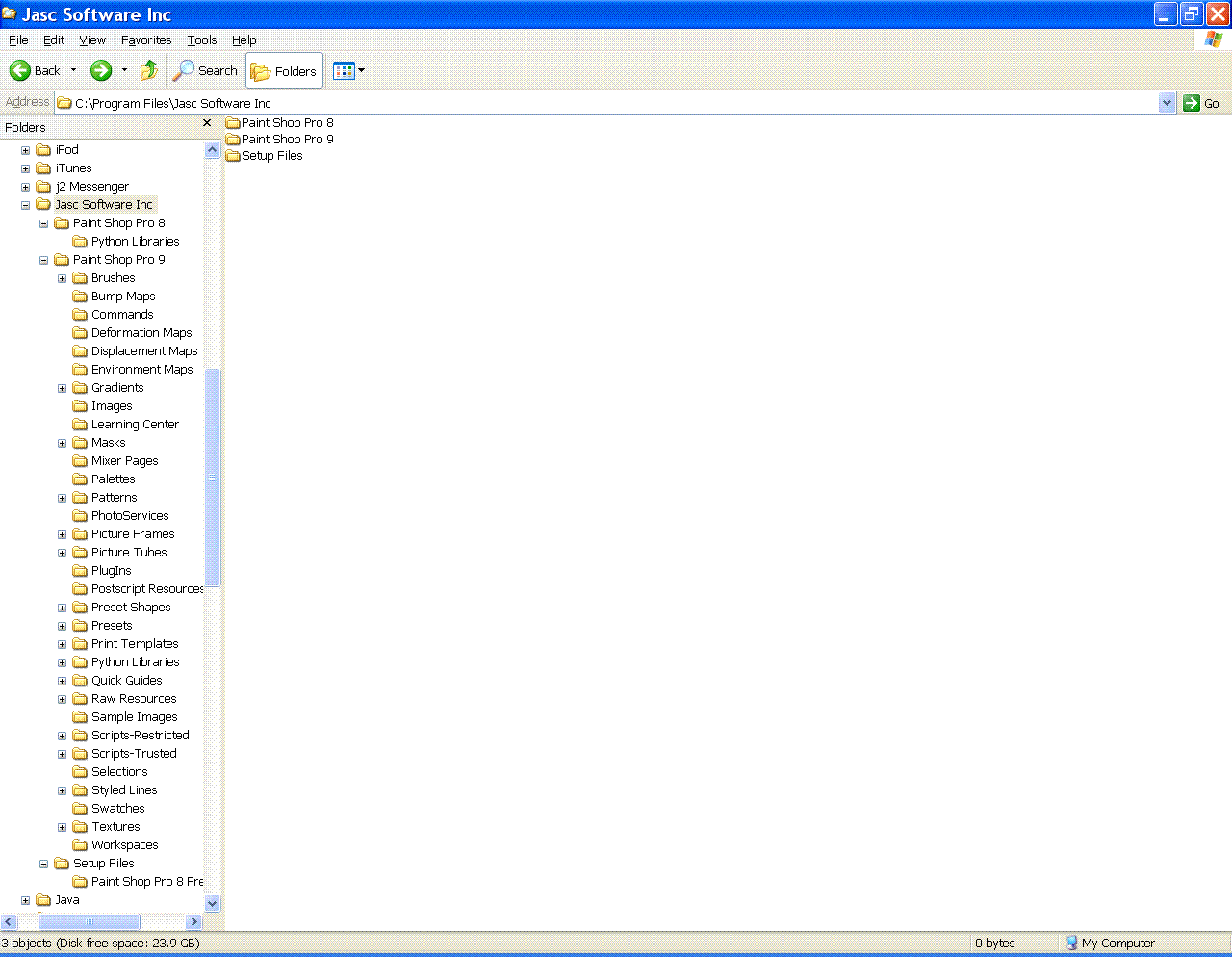Open the Views dropdown button
The width and height of the screenshot is (1232, 957).
348,70
